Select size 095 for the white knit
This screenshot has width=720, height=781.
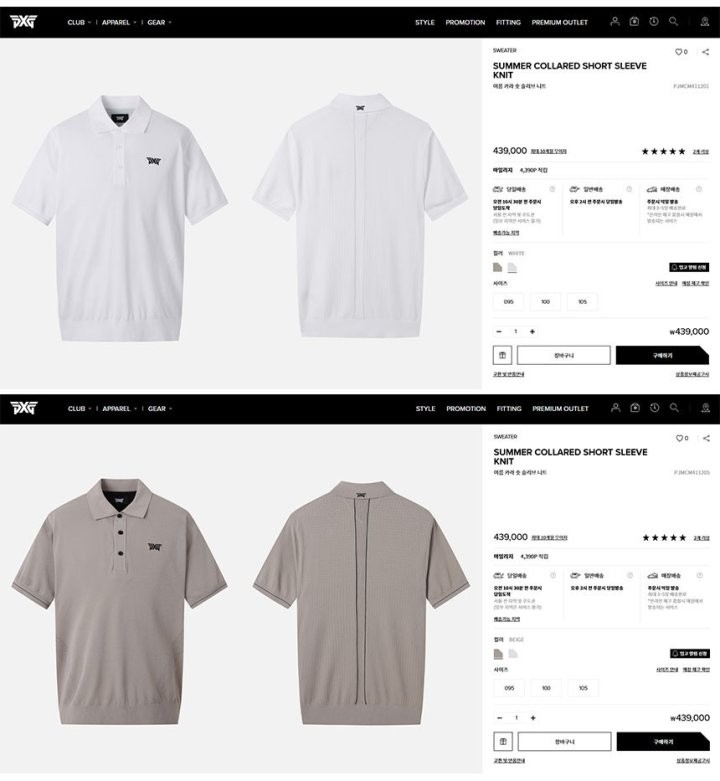(x=508, y=302)
